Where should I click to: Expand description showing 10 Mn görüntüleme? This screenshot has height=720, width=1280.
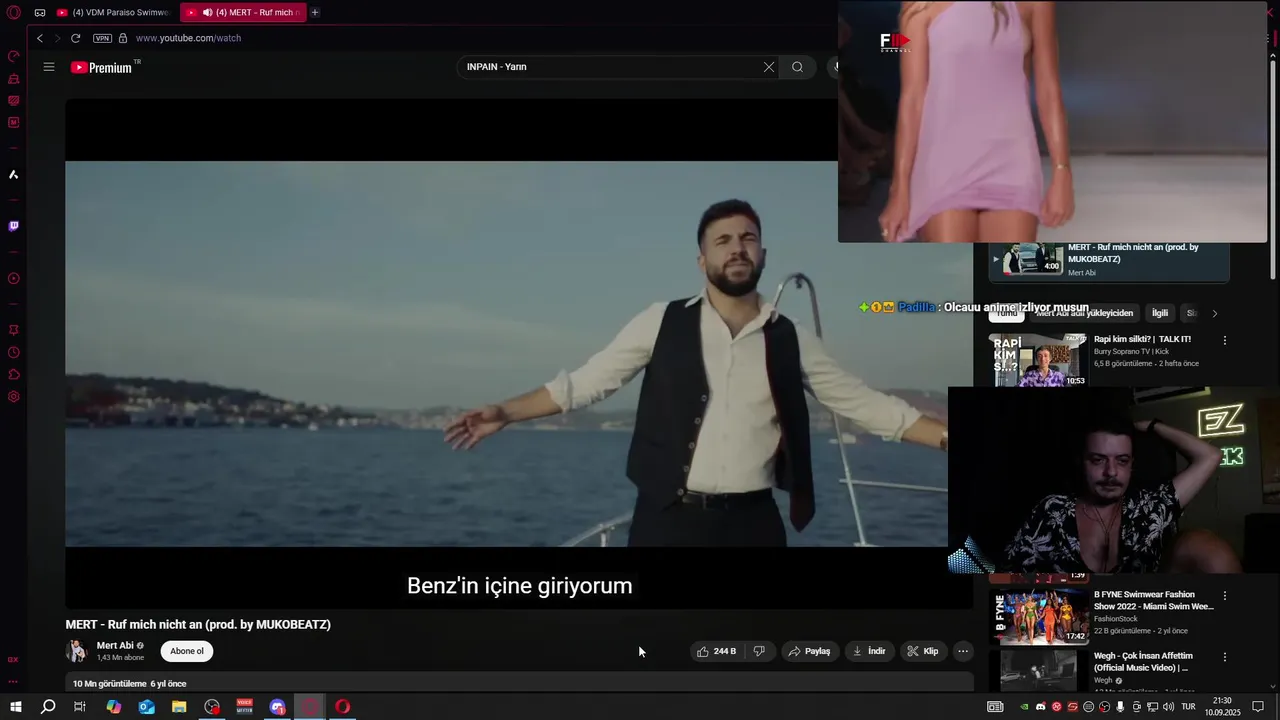pos(519,683)
